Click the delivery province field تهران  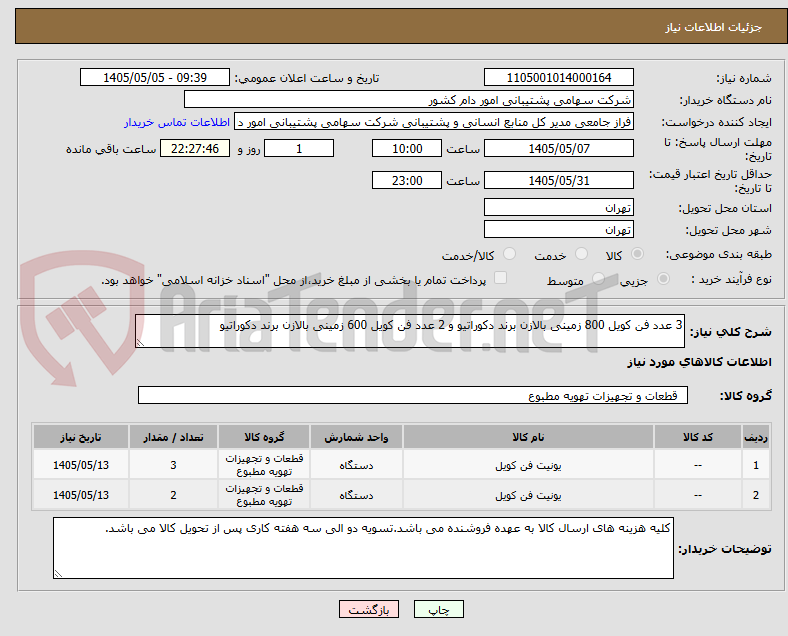coord(558,207)
